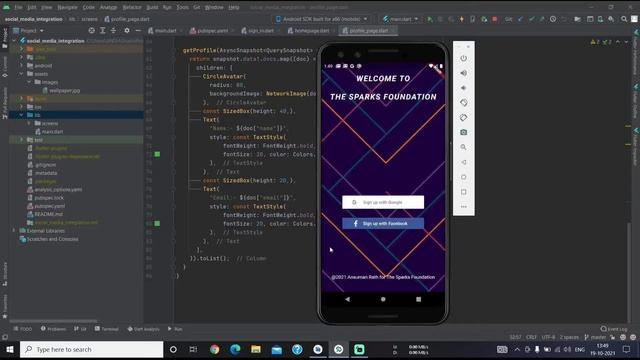Collapse the images folder in the tree
Viewport: 640px width, 360px height.
tap(29, 82)
